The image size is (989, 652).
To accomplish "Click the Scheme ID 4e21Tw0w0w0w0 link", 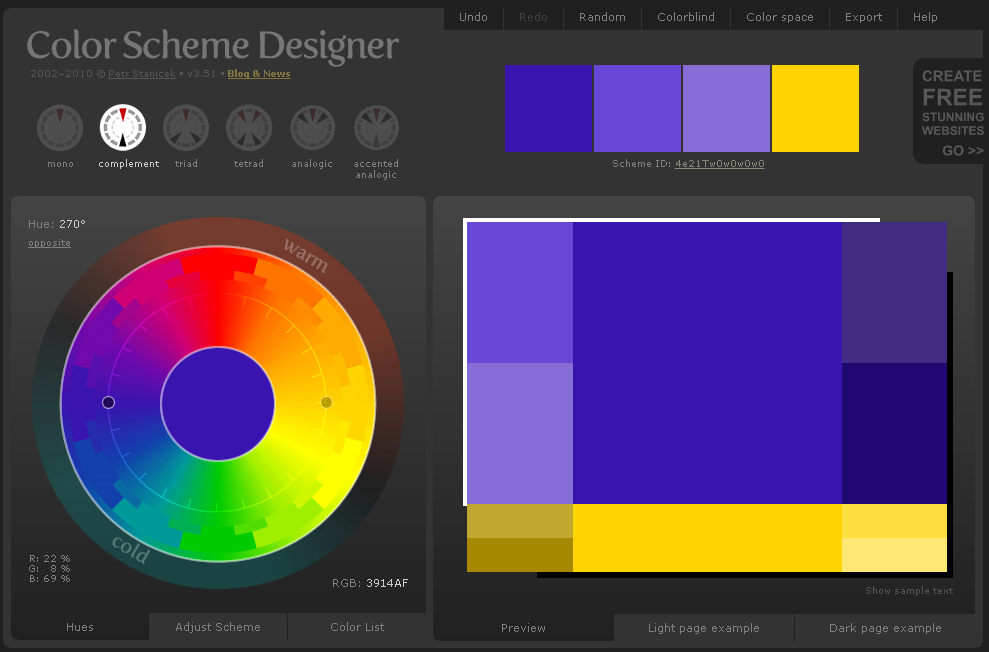I will point(720,163).
